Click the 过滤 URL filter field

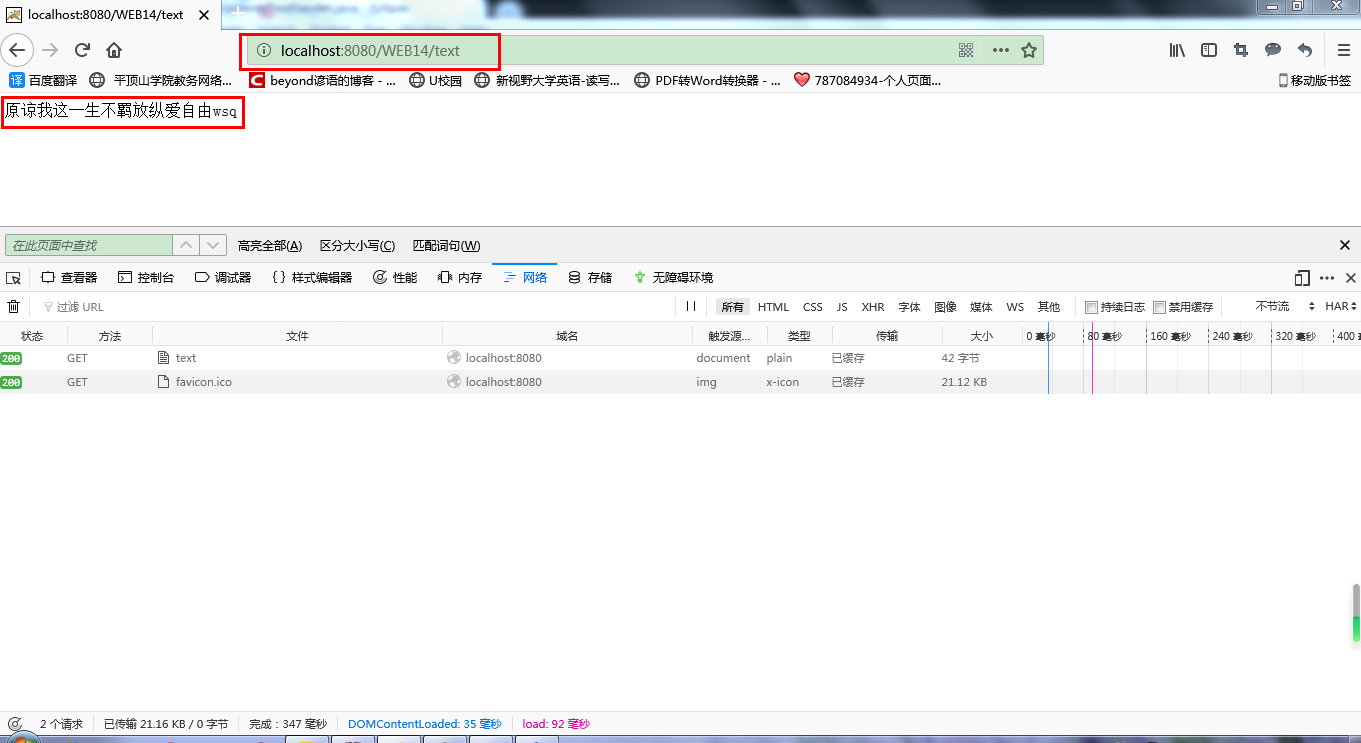(x=357, y=307)
